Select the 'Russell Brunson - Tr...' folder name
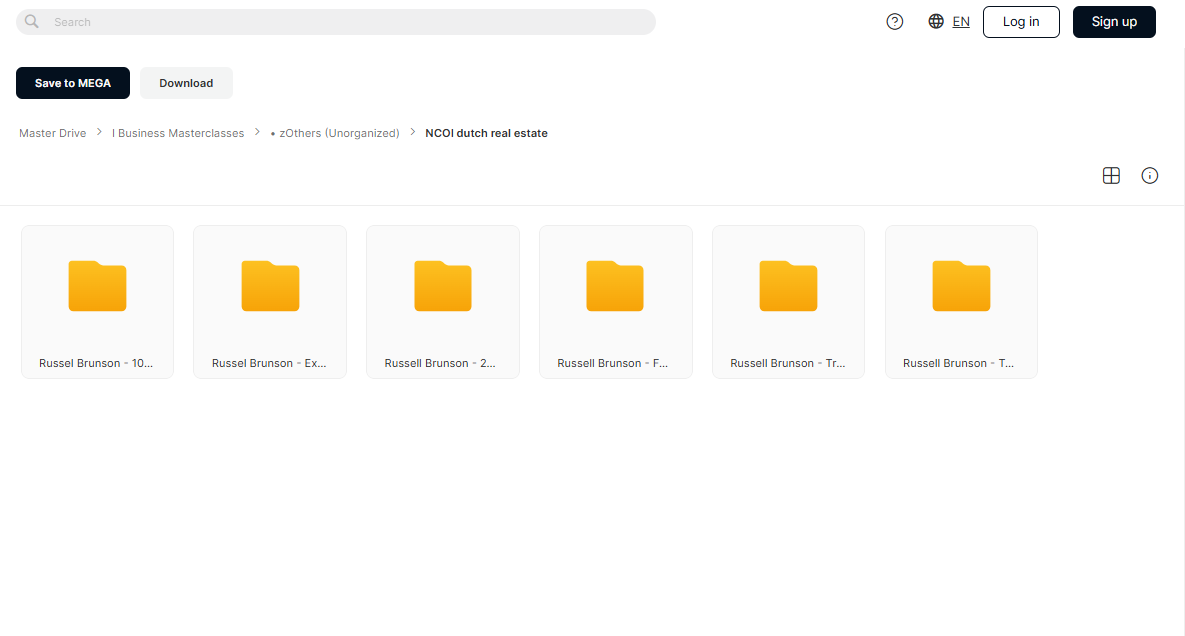 [787, 363]
